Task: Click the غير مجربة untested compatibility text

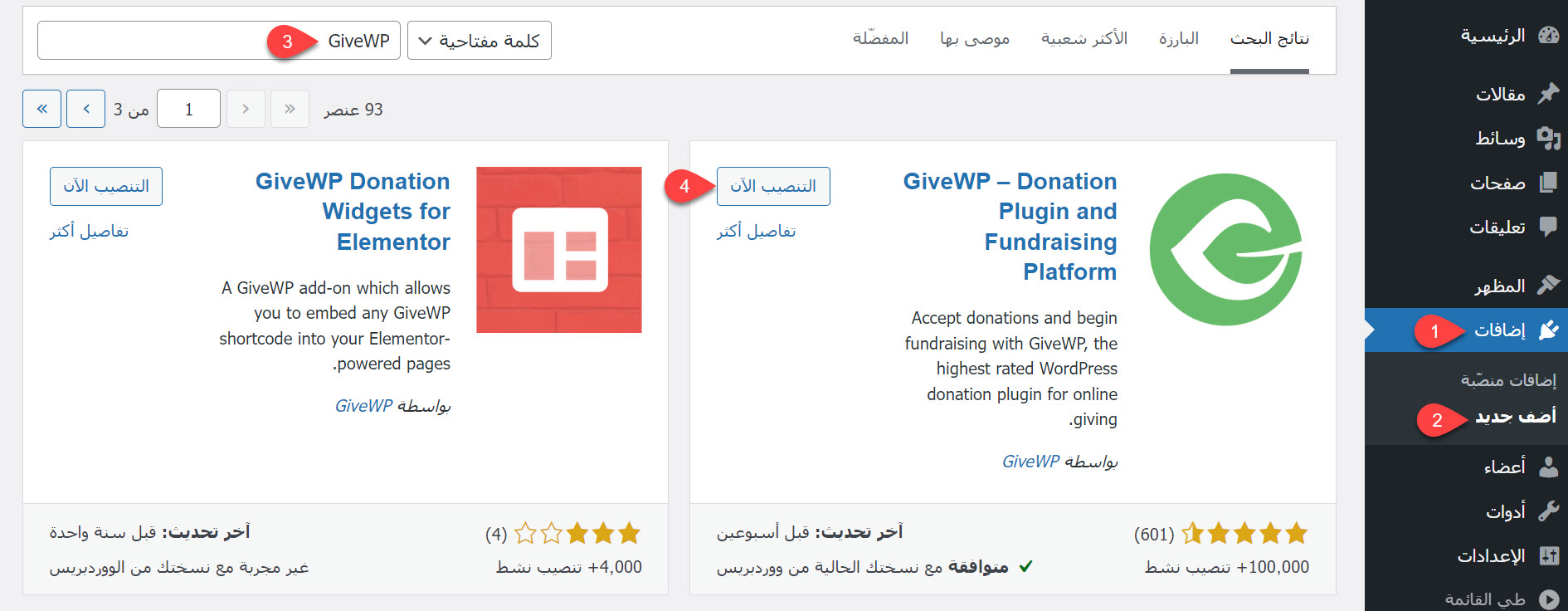Action: pos(179,567)
